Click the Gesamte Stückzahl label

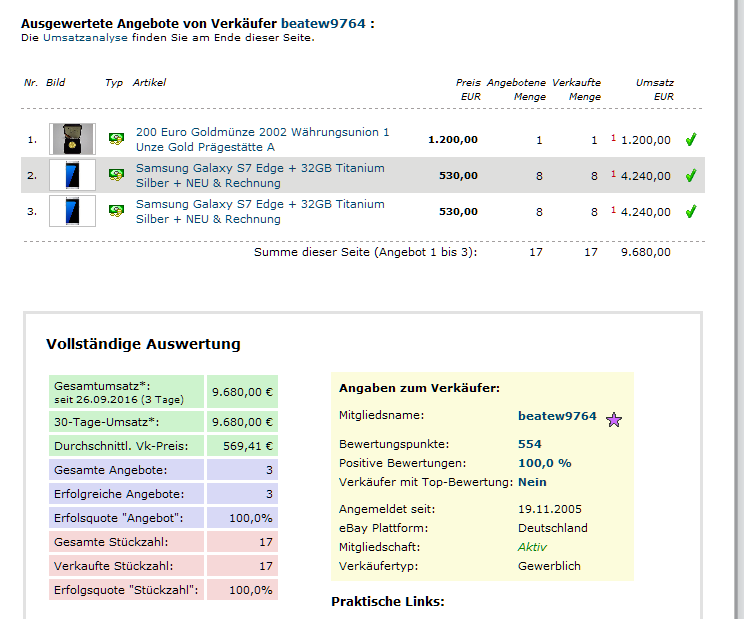(111, 542)
